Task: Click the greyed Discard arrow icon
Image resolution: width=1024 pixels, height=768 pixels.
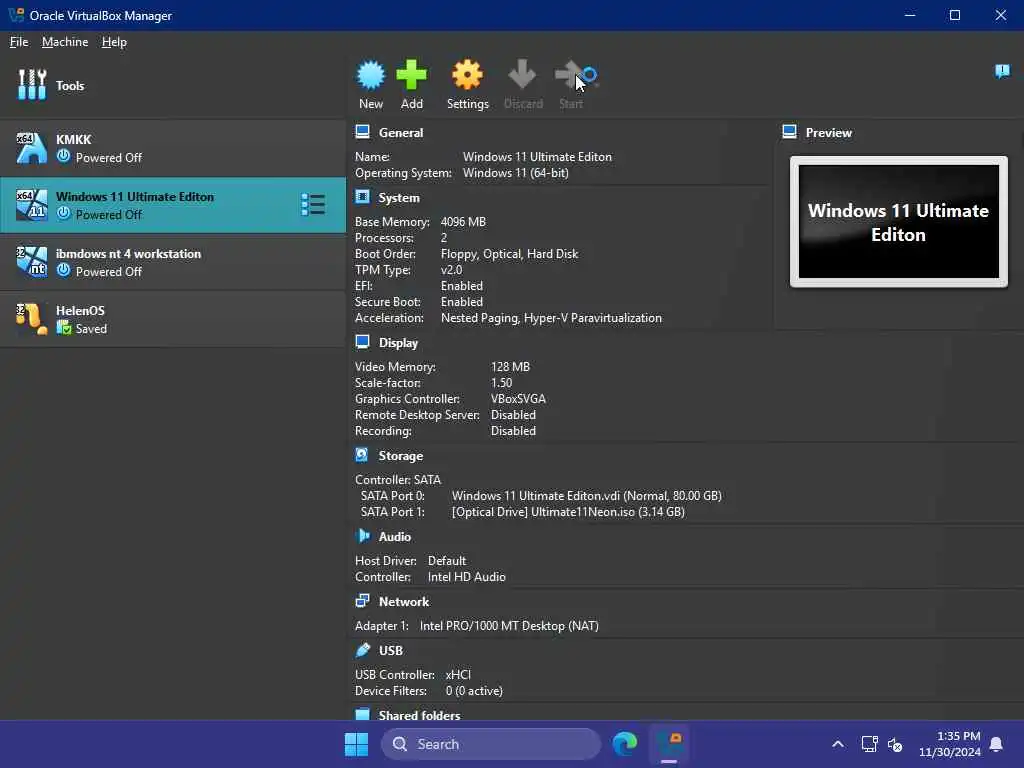Action: click(x=522, y=75)
